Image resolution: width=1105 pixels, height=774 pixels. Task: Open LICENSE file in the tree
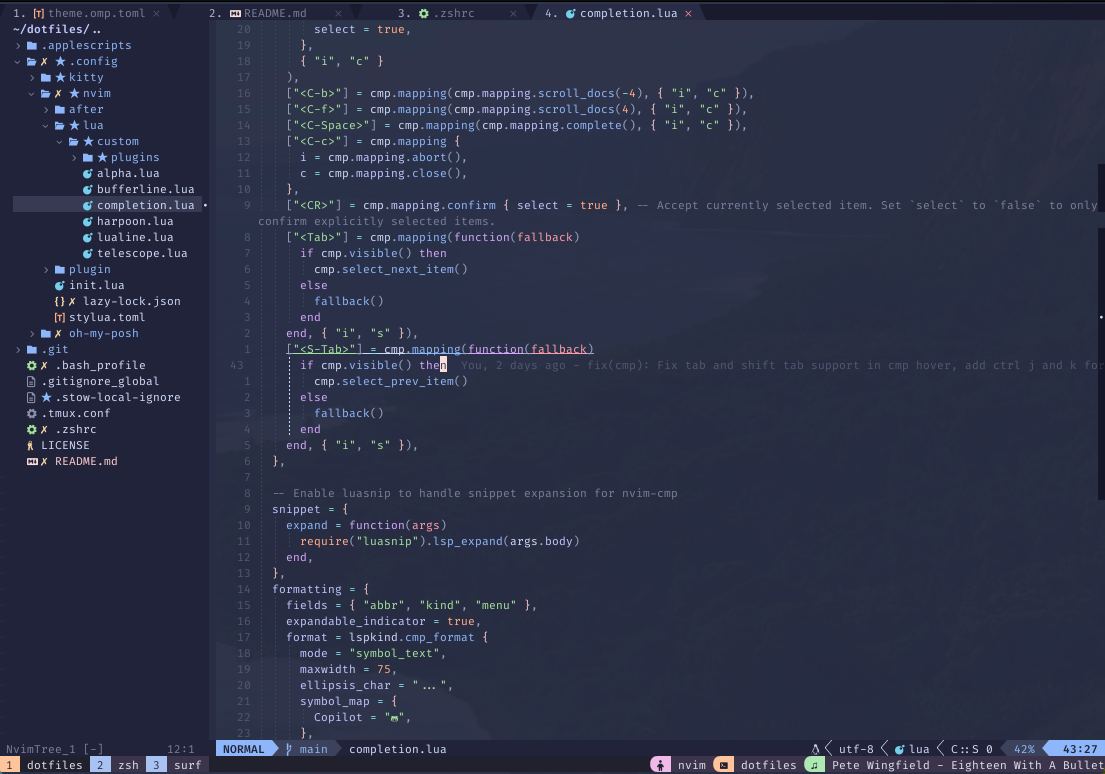pyautogui.click(x=65, y=446)
